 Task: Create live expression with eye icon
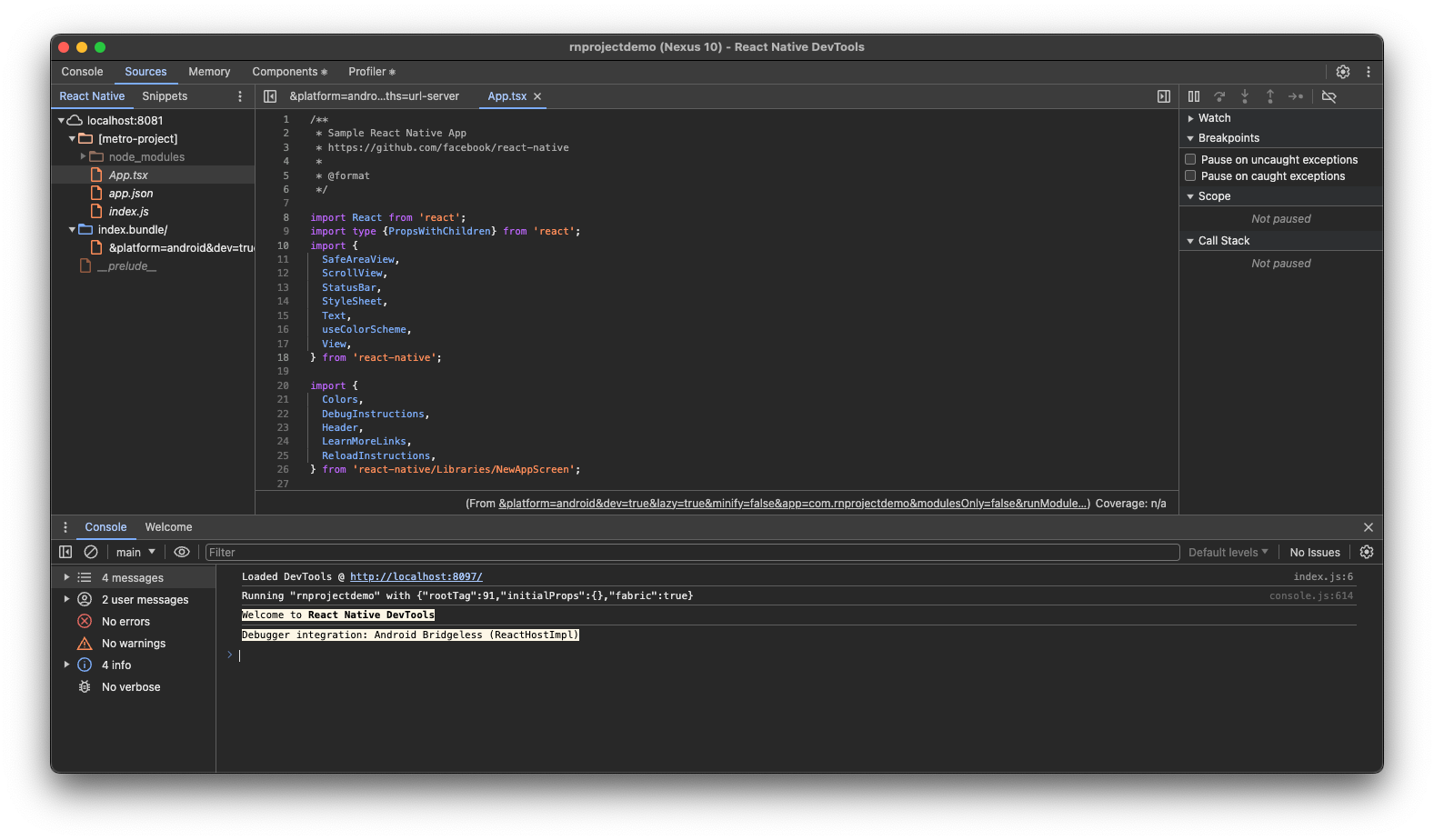coord(182,552)
